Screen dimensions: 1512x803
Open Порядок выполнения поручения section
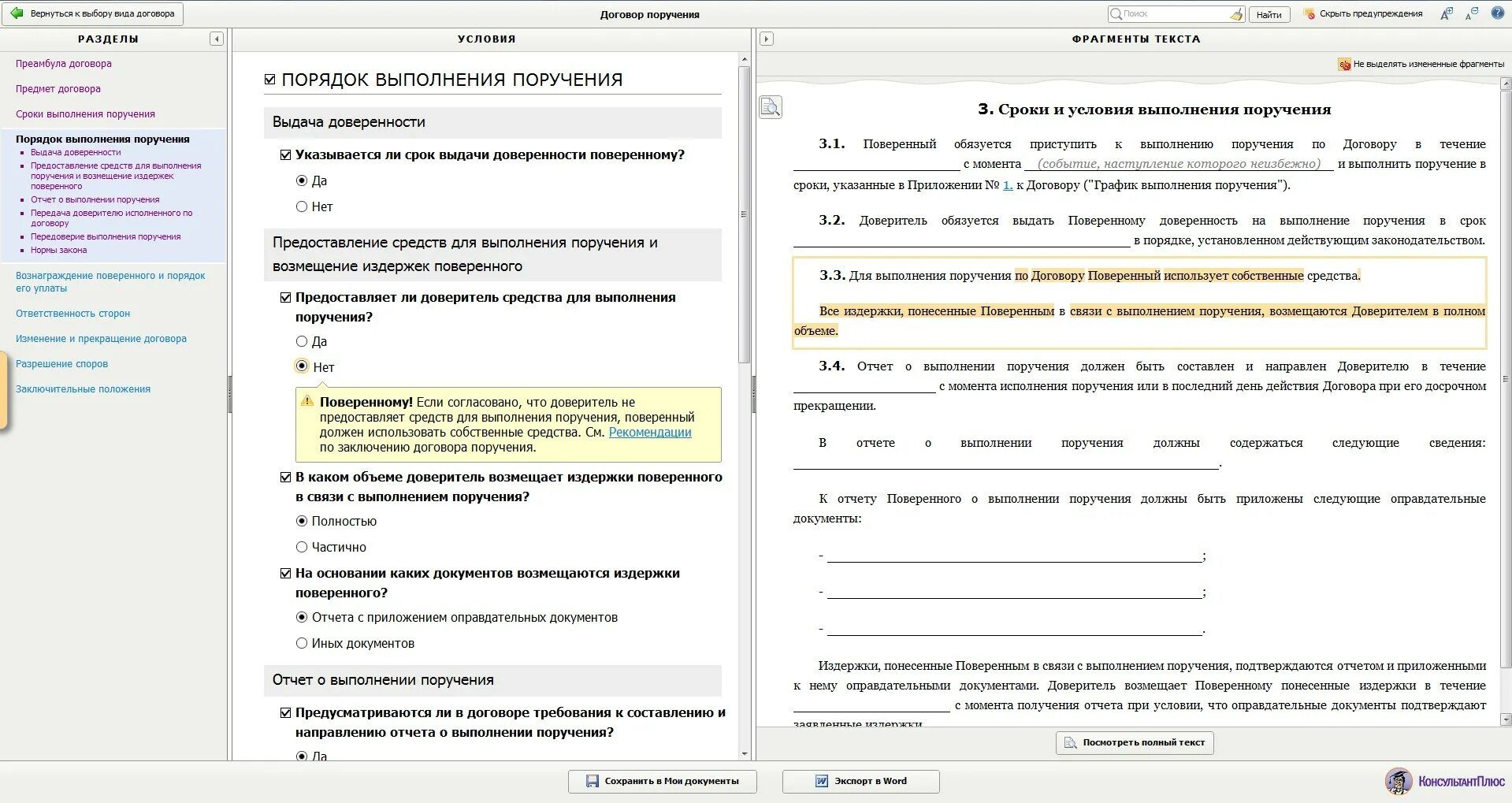tap(102, 139)
